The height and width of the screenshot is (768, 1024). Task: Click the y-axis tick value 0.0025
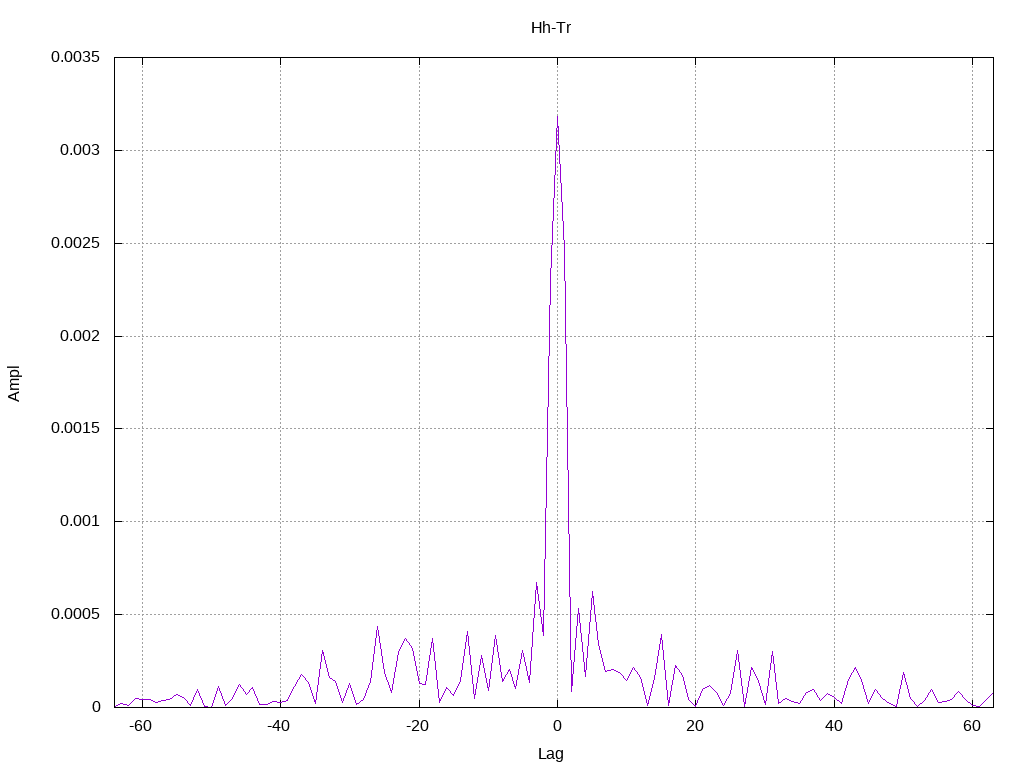pyautogui.click(x=76, y=243)
